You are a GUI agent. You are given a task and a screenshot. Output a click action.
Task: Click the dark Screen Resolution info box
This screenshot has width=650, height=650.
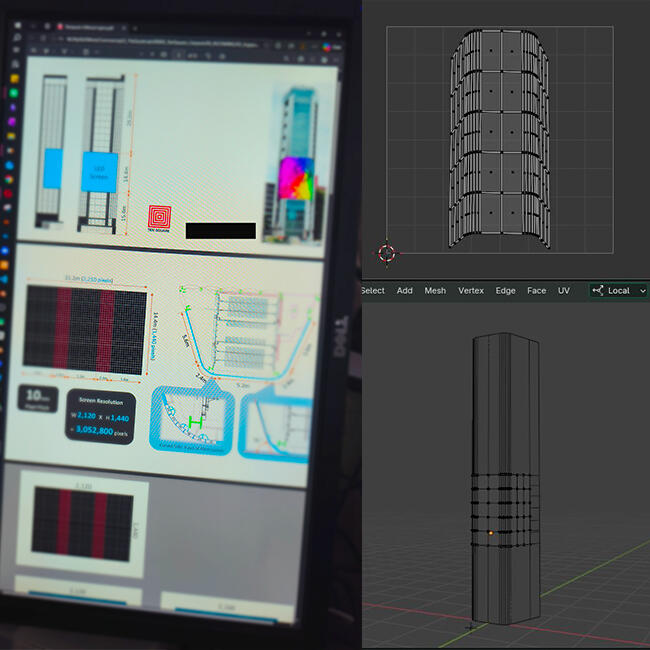(101, 415)
